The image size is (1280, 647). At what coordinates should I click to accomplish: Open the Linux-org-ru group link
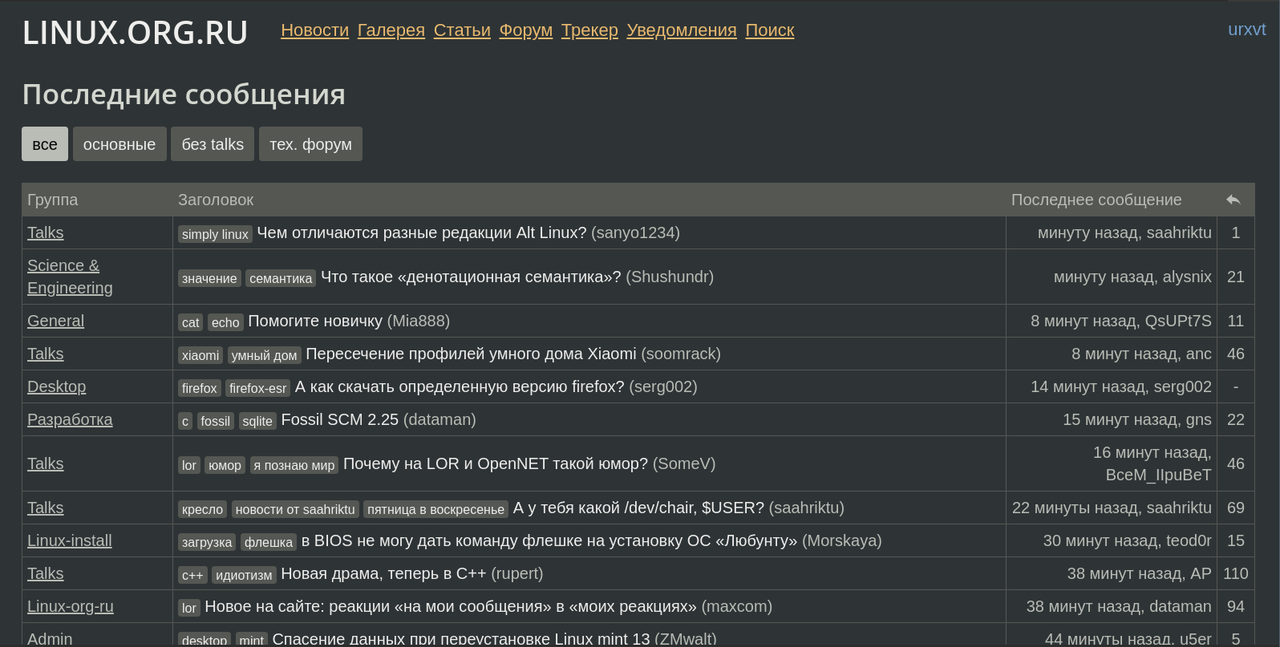click(x=71, y=607)
